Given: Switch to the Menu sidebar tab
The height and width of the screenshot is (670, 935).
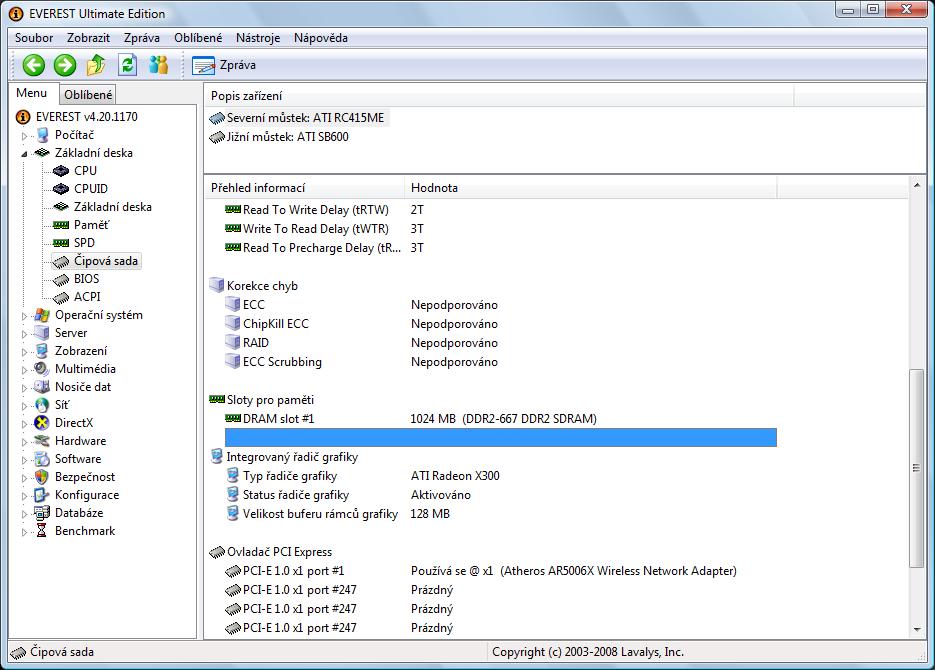Looking at the screenshot, I should 32,93.
